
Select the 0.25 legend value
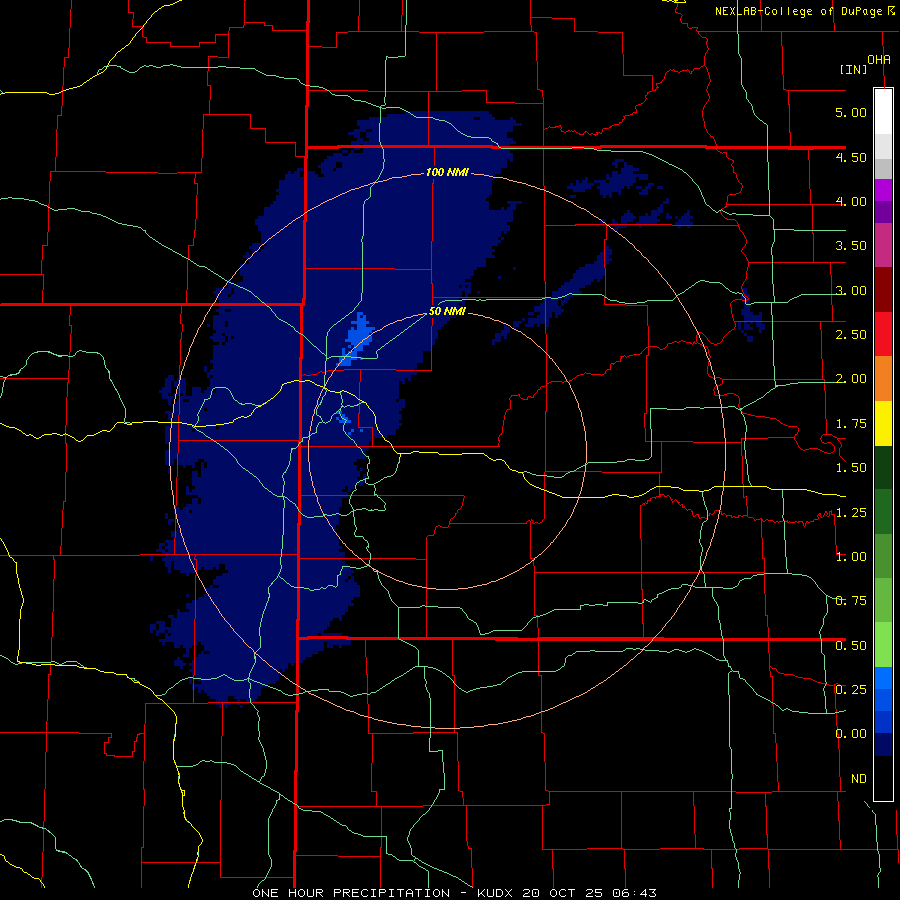[x=851, y=690]
